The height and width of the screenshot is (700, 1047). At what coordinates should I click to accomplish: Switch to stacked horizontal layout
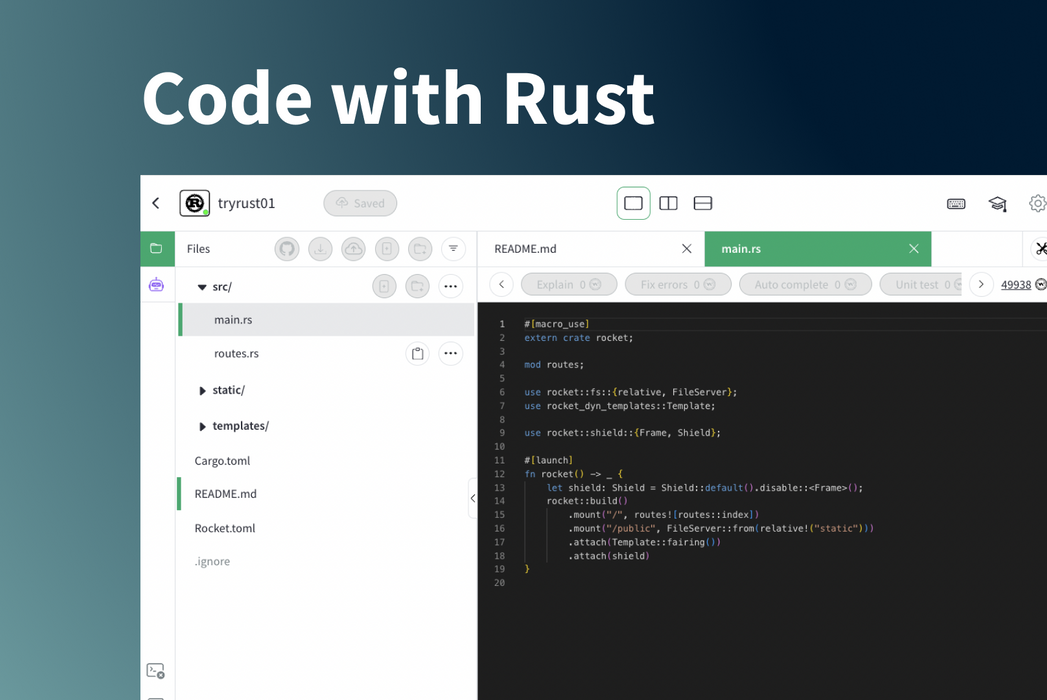703,202
